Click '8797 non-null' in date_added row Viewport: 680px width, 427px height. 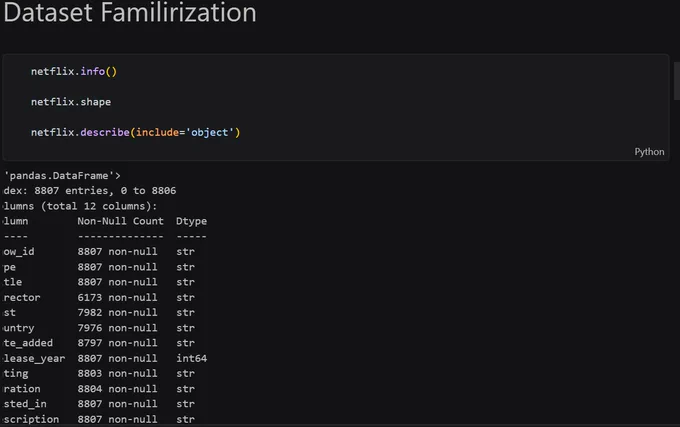(x=117, y=343)
